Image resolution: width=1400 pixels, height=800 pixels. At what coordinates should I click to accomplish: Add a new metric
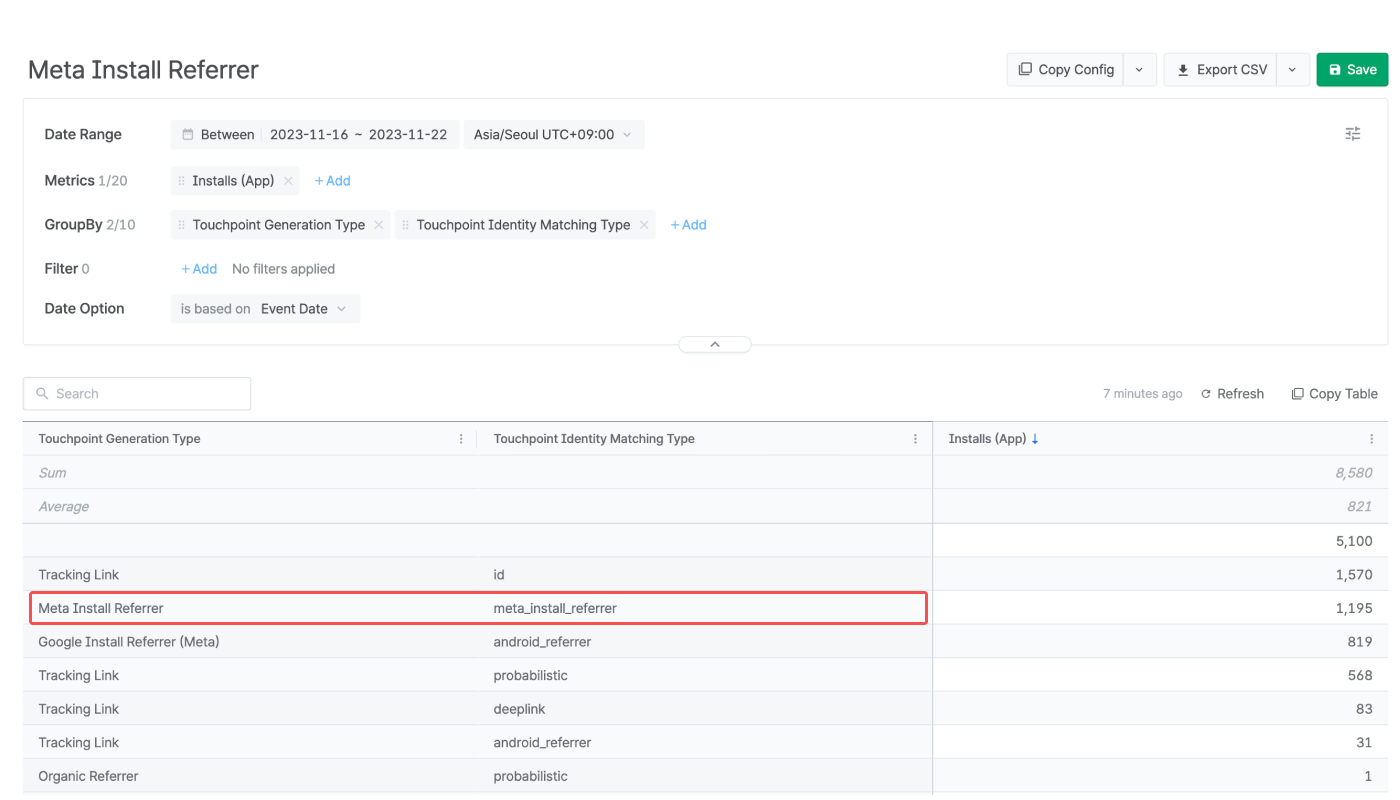(333, 181)
